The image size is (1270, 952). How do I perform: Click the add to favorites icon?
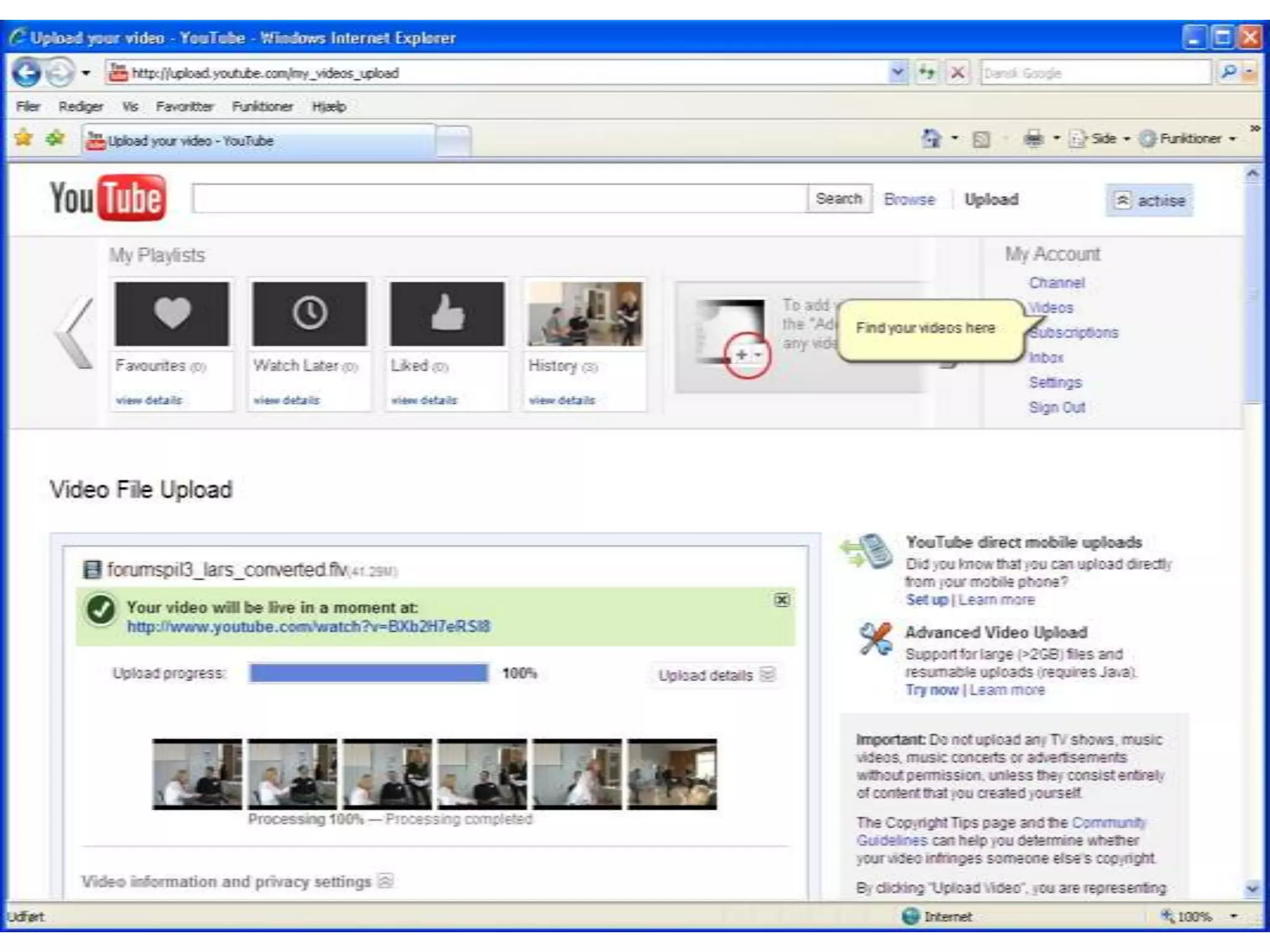point(55,138)
